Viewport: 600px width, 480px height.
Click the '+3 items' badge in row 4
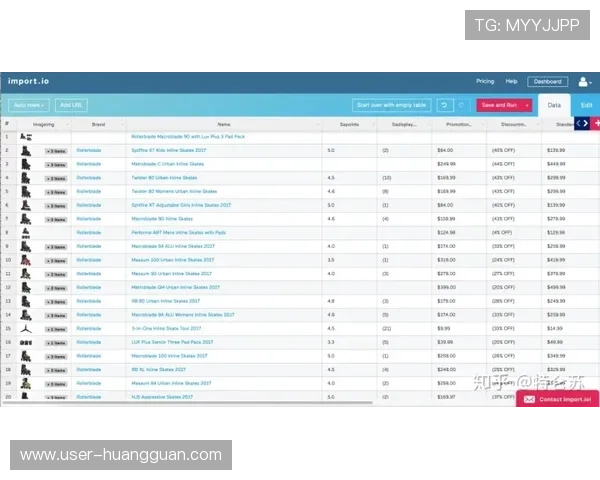(x=56, y=178)
